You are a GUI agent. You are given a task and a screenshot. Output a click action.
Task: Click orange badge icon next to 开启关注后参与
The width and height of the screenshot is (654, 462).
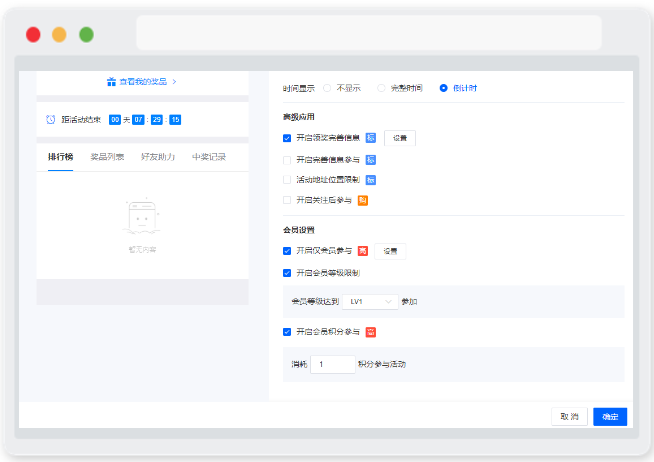click(x=363, y=201)
